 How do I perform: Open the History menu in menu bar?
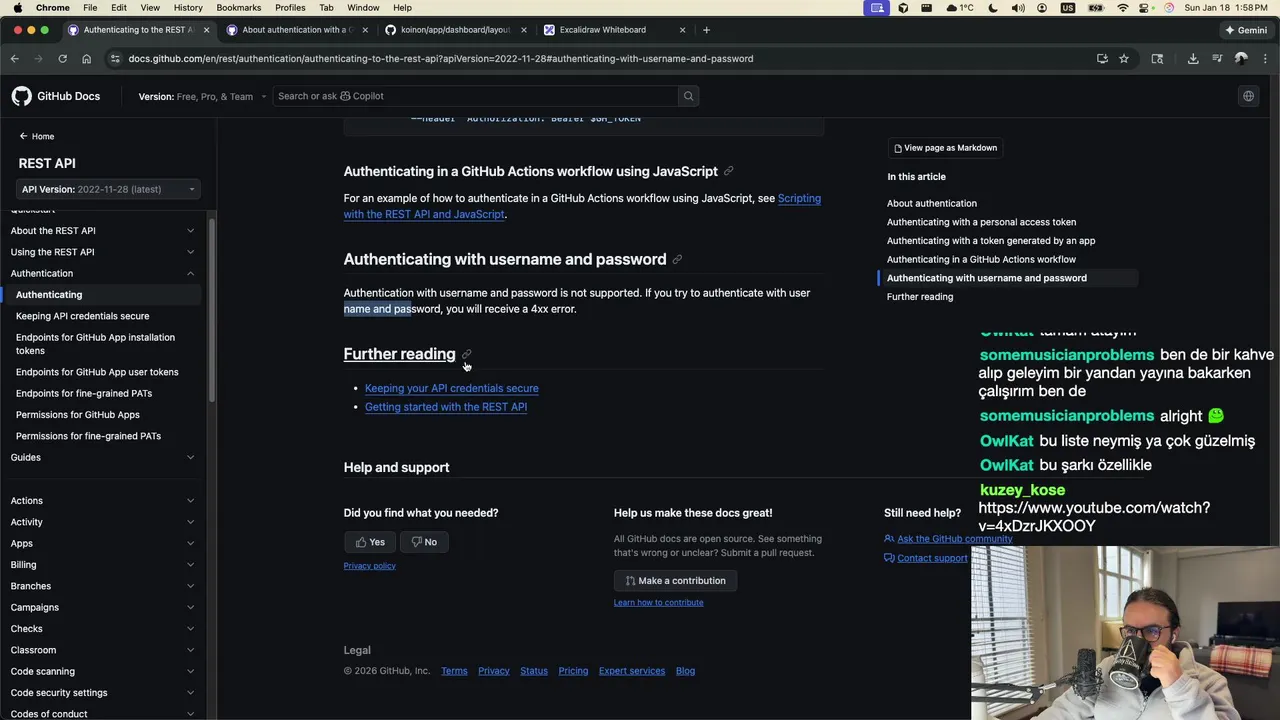point(188,8)
